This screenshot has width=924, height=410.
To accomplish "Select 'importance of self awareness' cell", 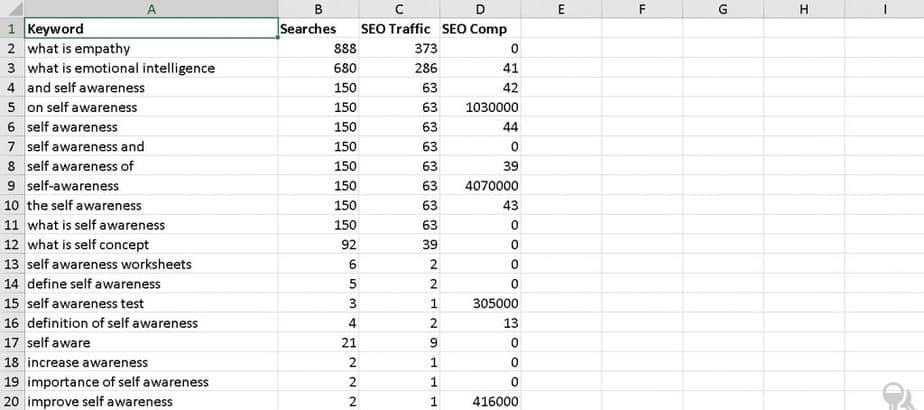I will 151,382.
